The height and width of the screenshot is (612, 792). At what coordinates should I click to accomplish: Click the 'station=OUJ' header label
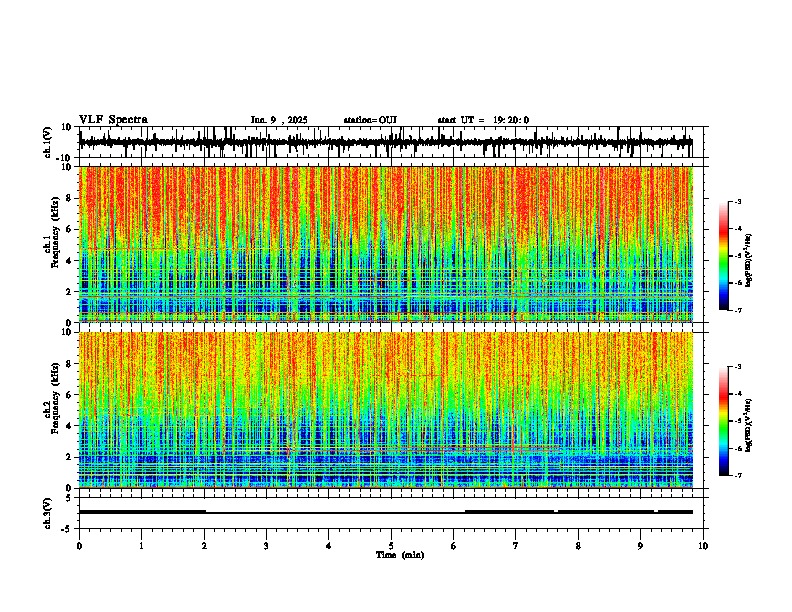coord(370,120)
